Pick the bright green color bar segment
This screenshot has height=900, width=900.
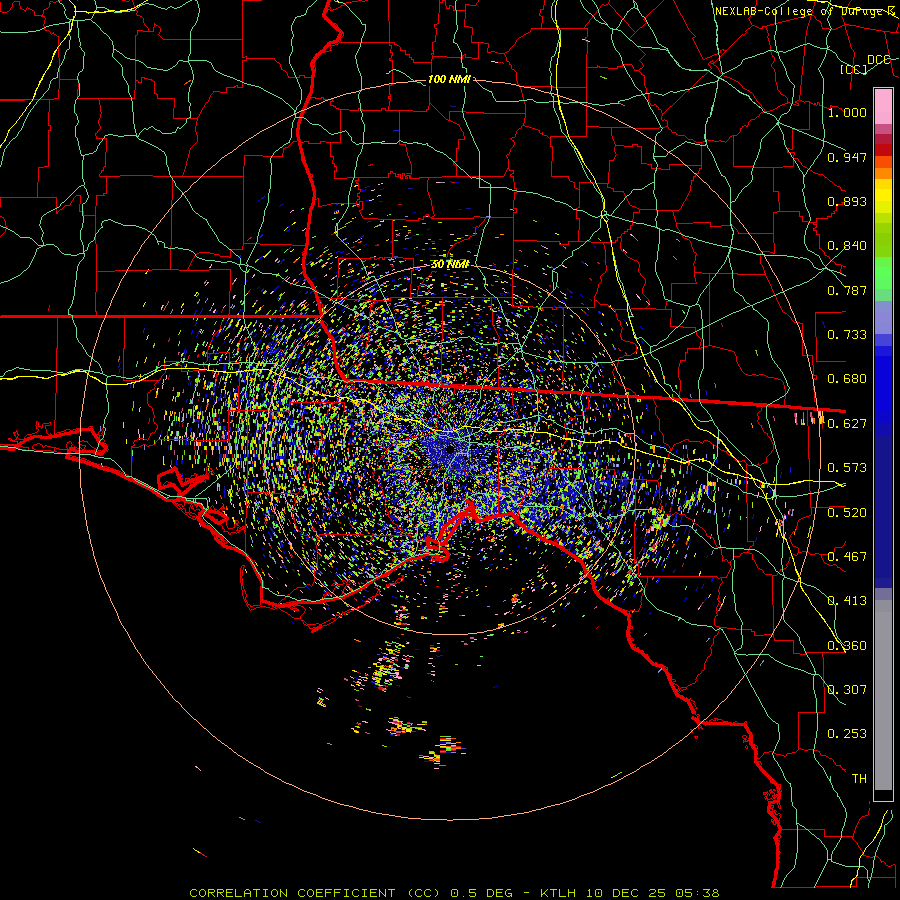[883, 272]
